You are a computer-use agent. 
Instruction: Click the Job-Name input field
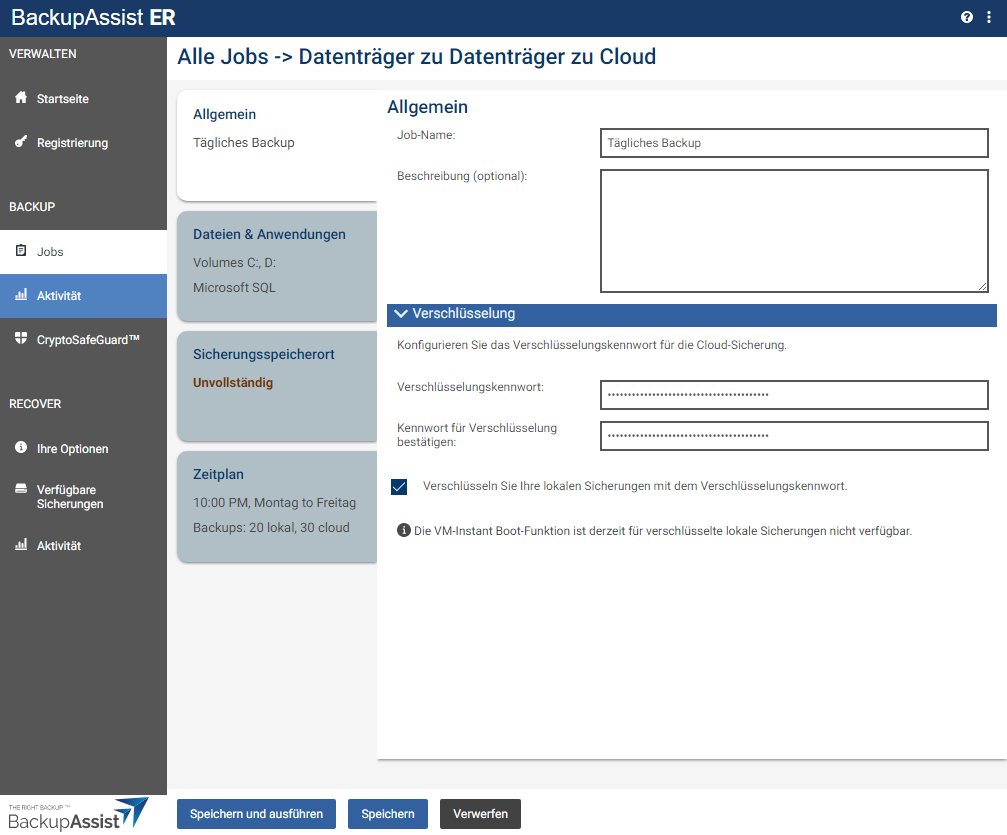[794, 143]
